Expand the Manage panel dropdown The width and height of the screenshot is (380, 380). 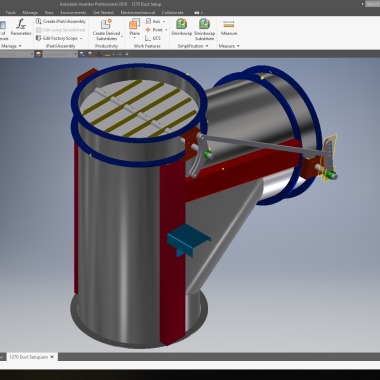(20, 46)
